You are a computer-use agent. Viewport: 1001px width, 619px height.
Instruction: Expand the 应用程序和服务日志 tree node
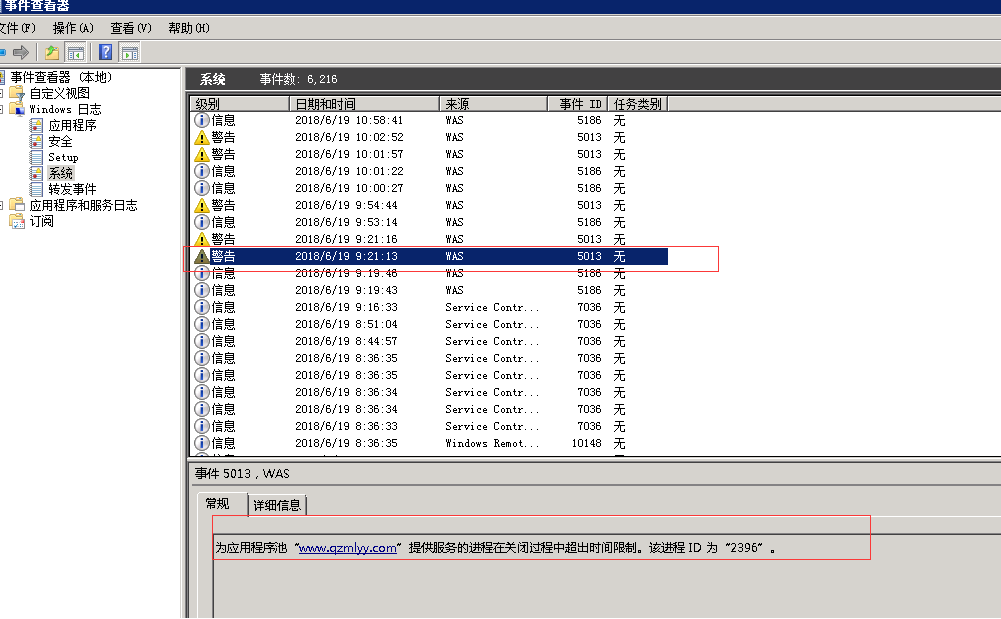(x=3, y=205)
